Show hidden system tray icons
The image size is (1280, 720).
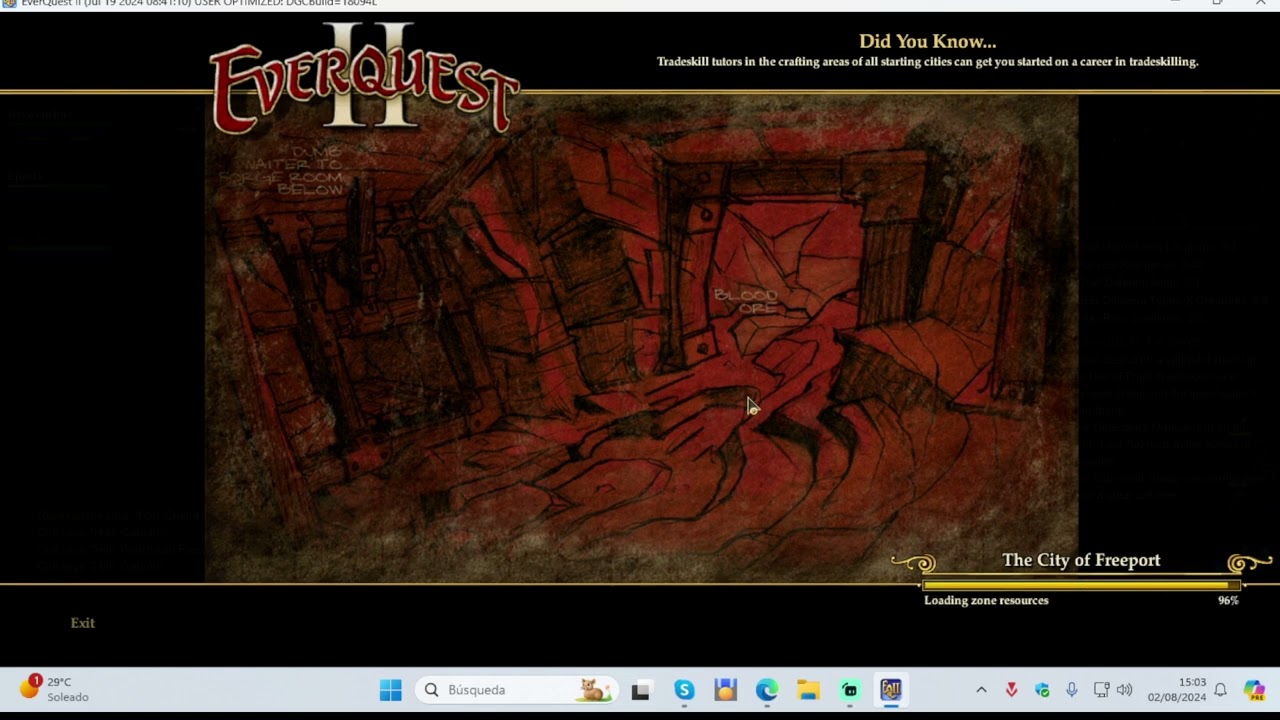(981, 690)
